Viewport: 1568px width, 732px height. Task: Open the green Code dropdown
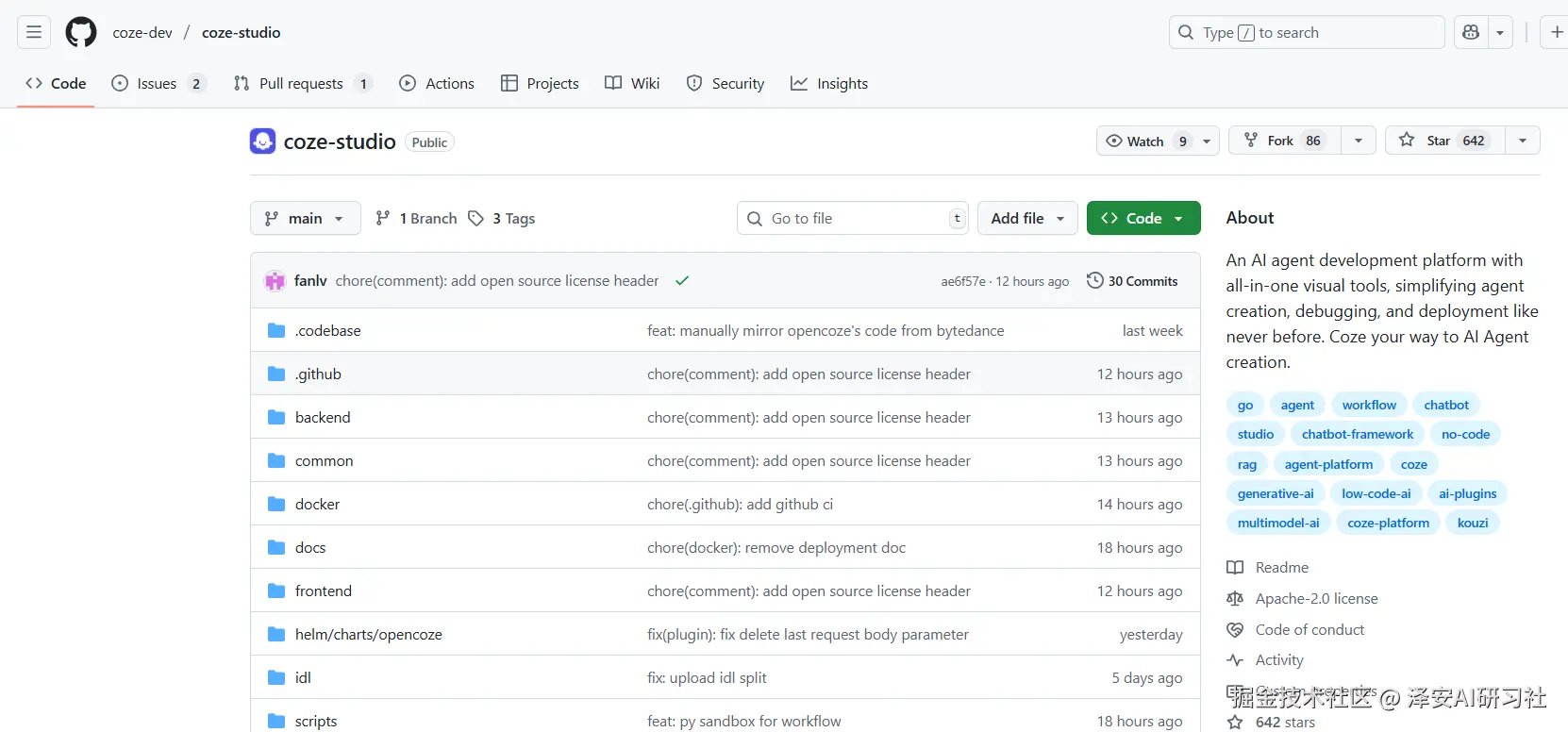1143,218
